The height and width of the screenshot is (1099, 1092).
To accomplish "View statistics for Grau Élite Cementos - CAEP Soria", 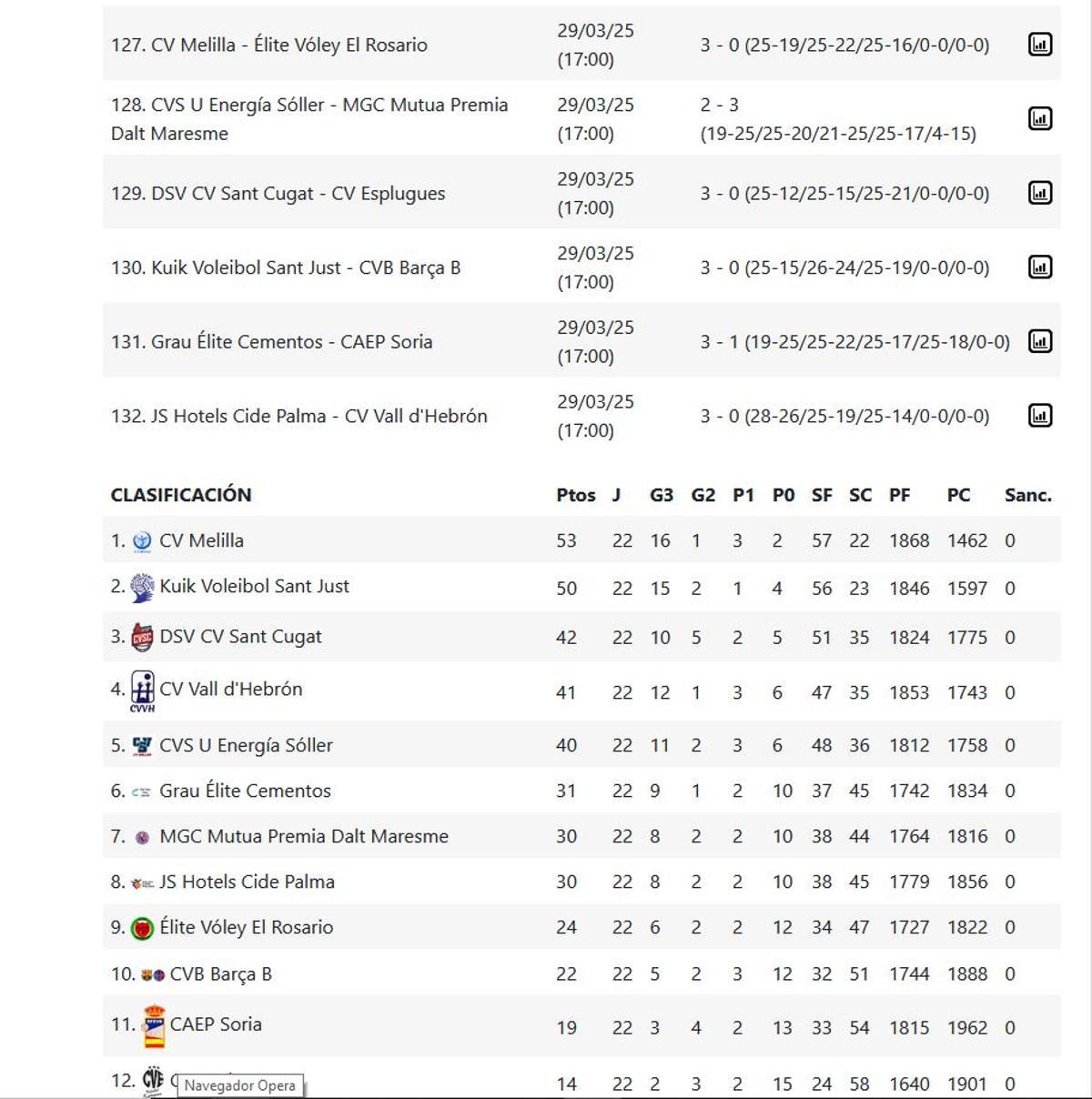I will pyautogui.click(x=1039, y=341).
